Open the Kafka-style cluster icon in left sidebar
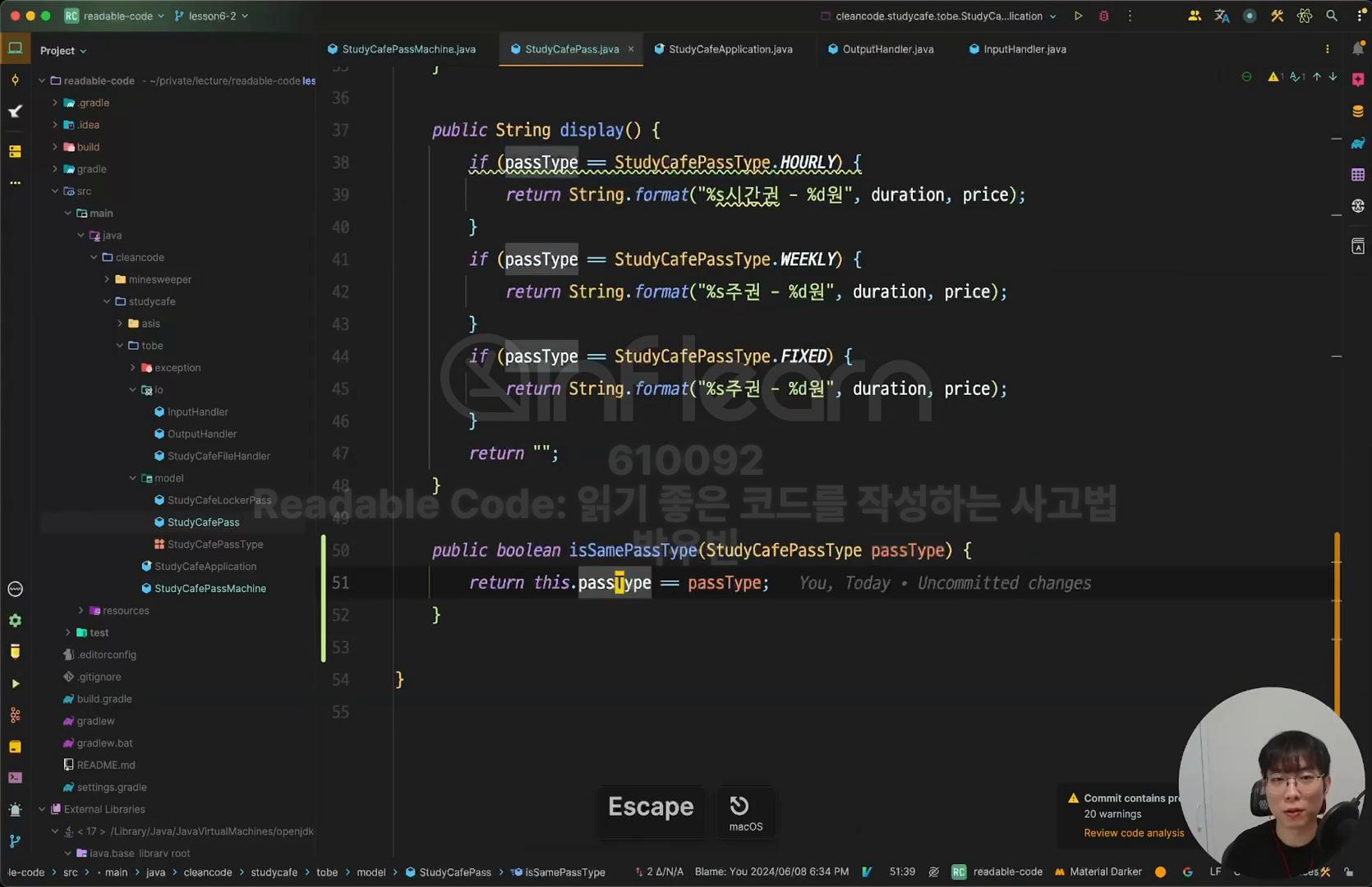Image resolution: width=1372 pixels, height=887 pixels. (15, 715)
